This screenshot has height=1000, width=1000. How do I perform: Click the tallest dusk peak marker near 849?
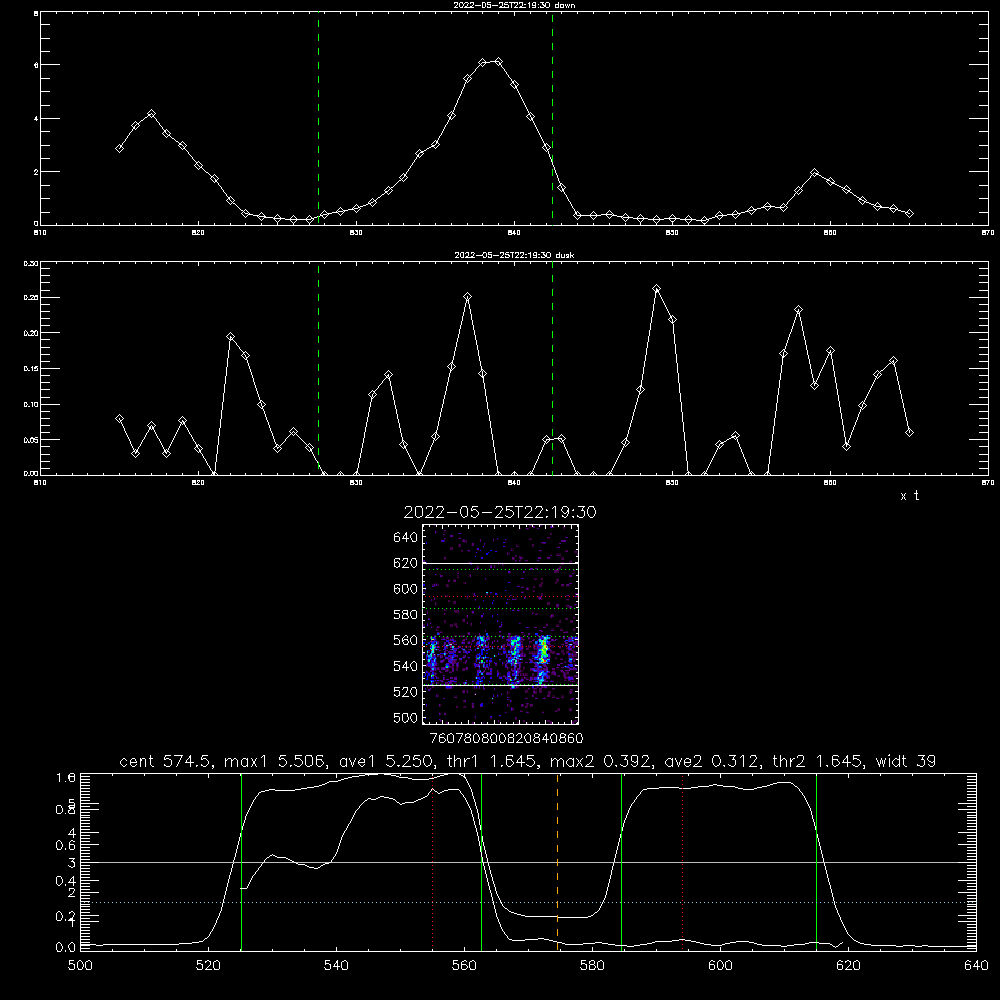(657, 289)
